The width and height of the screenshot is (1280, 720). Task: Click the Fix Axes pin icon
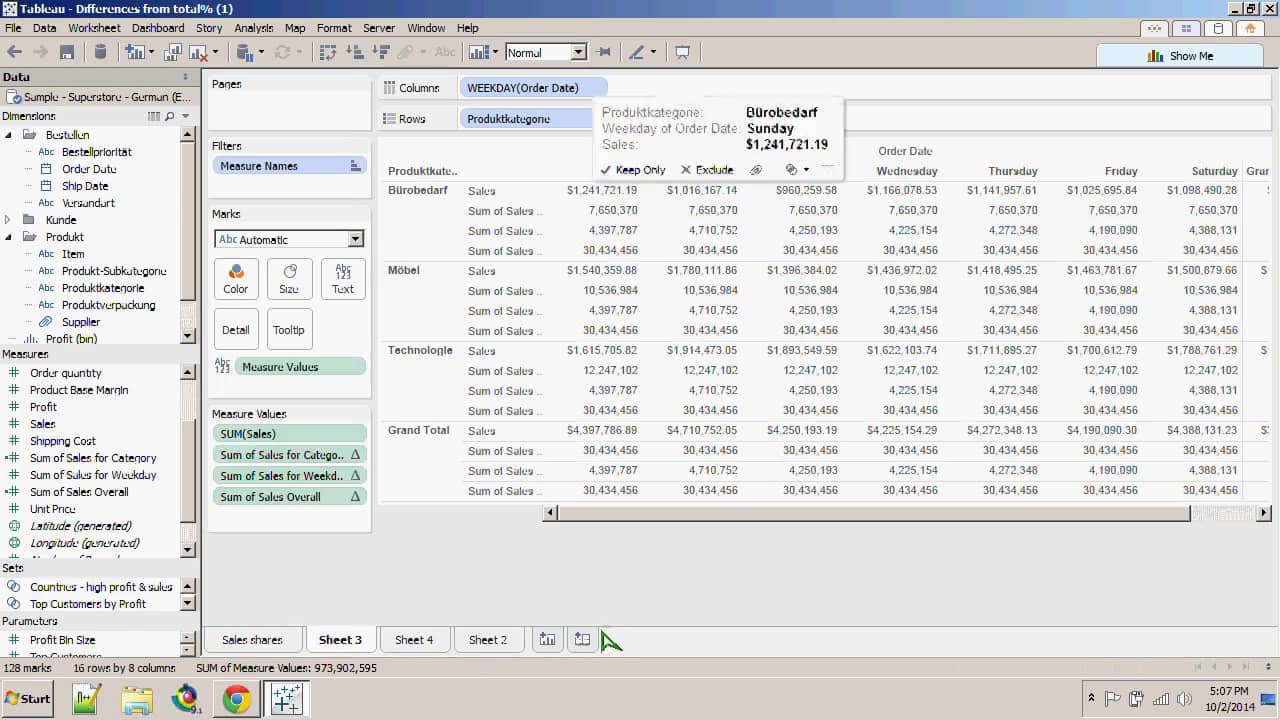(x=603, y=52)
